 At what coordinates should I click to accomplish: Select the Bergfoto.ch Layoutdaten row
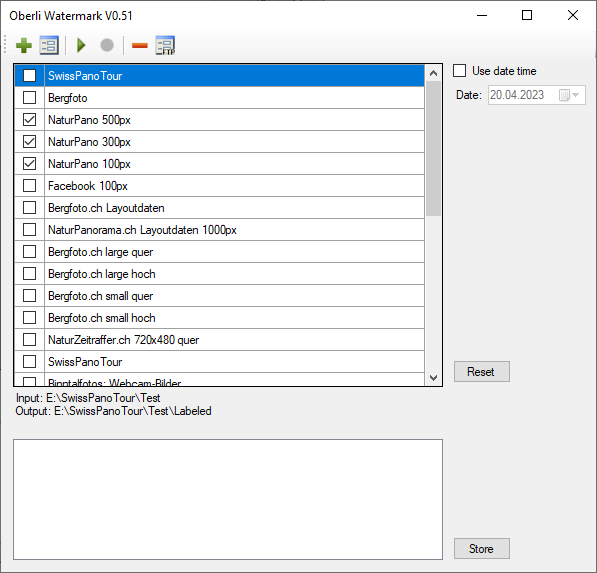pos(219,208)
